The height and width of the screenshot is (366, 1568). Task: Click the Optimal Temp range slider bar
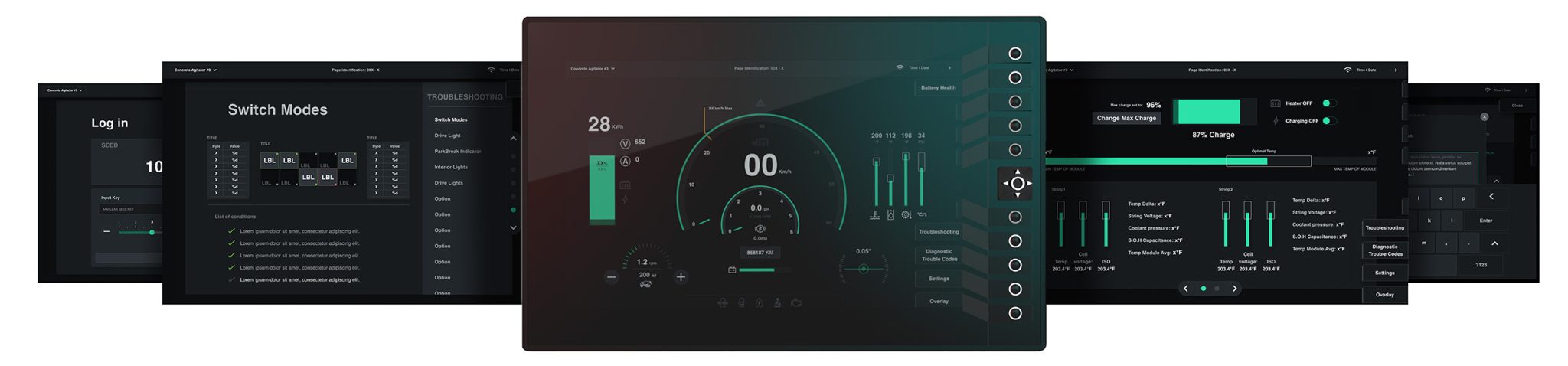coord(1268,161)
